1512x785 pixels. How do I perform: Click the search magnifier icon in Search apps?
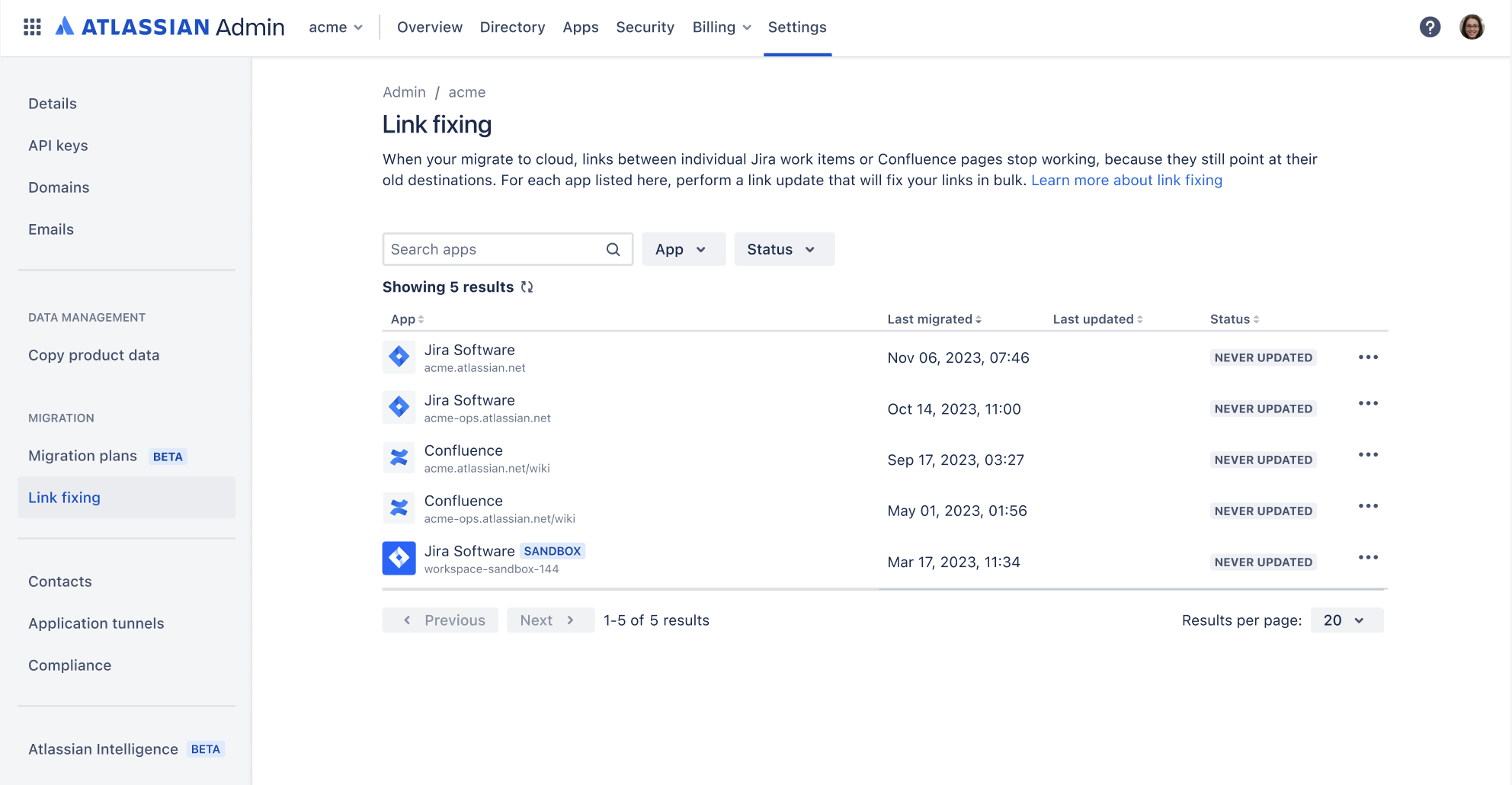(x=613, y=249)
